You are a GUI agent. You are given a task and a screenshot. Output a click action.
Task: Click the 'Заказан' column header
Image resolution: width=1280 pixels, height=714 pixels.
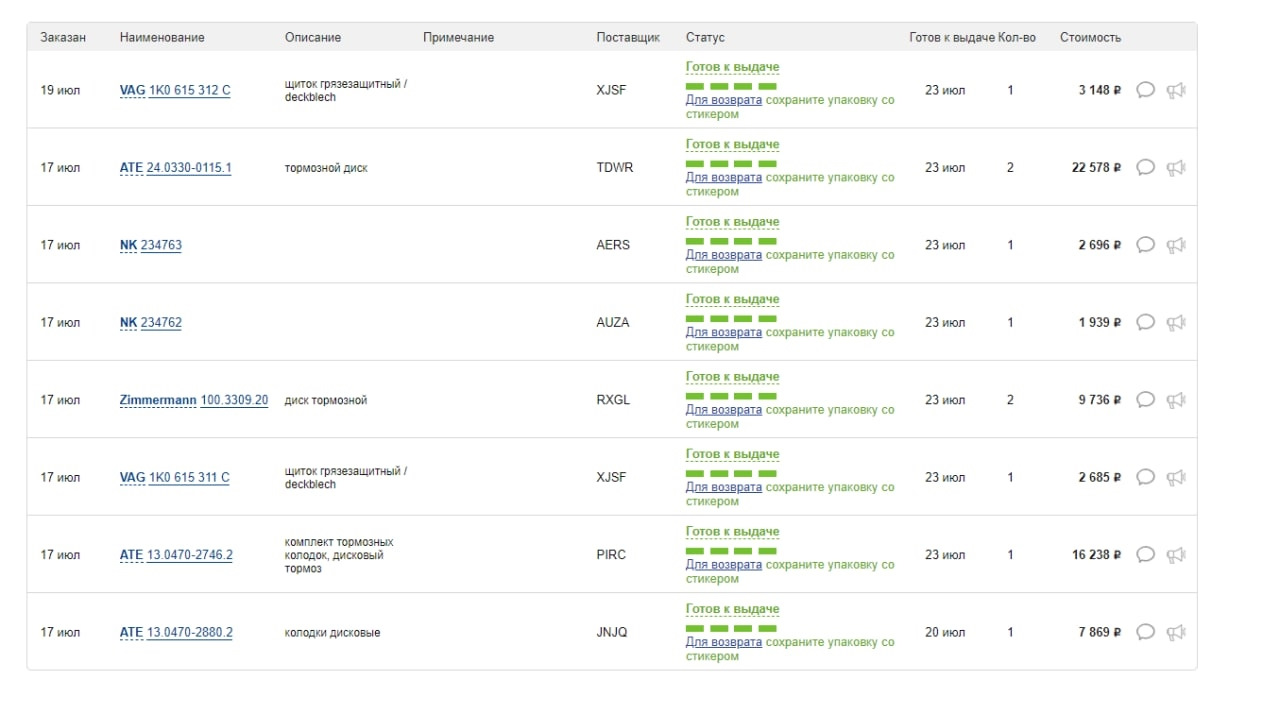point(63,38)
